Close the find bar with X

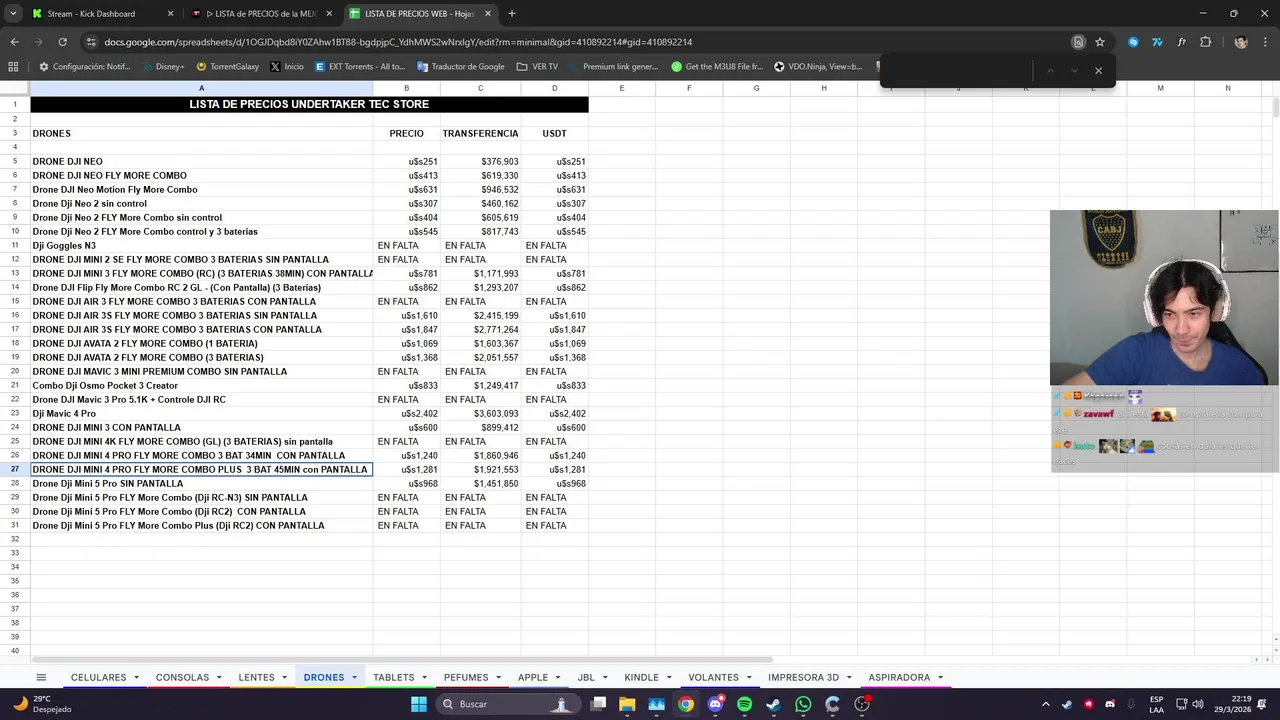[x=1098, y=70]
